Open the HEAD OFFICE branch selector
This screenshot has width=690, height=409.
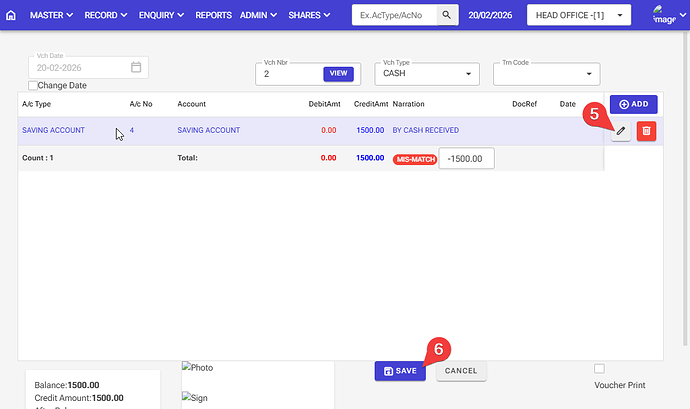(x=579, y=16)
